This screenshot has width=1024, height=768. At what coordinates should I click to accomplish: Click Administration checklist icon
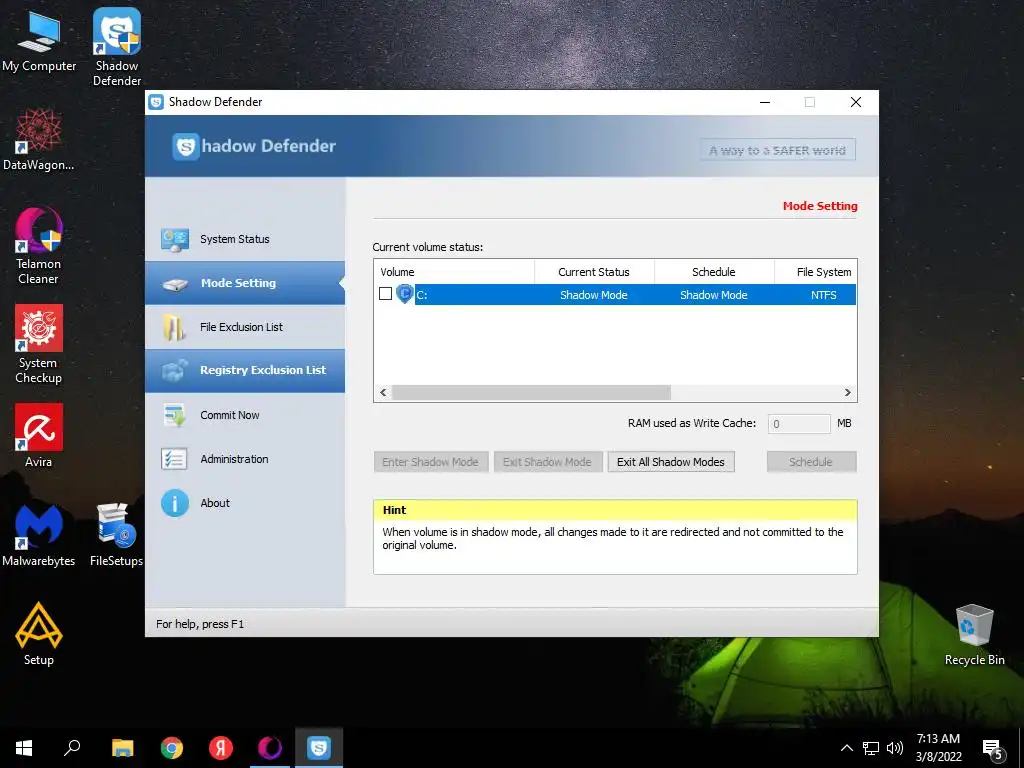[174, 459]
